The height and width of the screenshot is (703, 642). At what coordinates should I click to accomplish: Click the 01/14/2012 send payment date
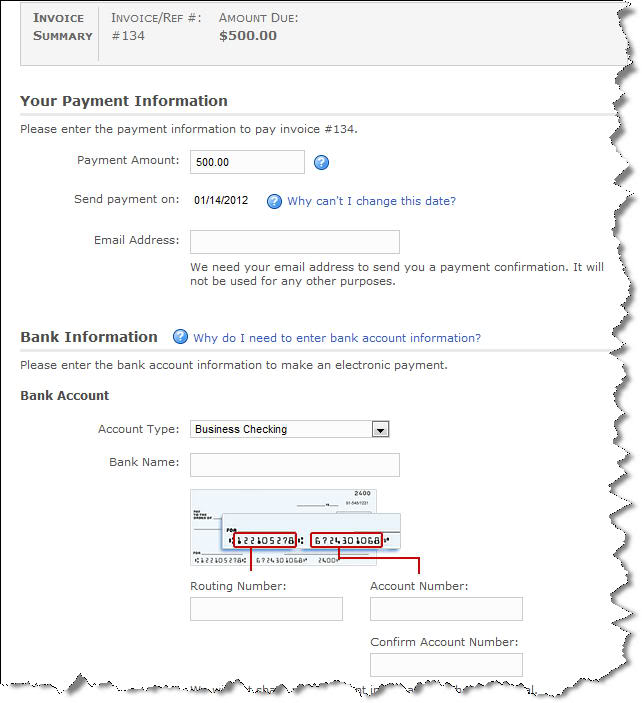(x=221, y=201)
